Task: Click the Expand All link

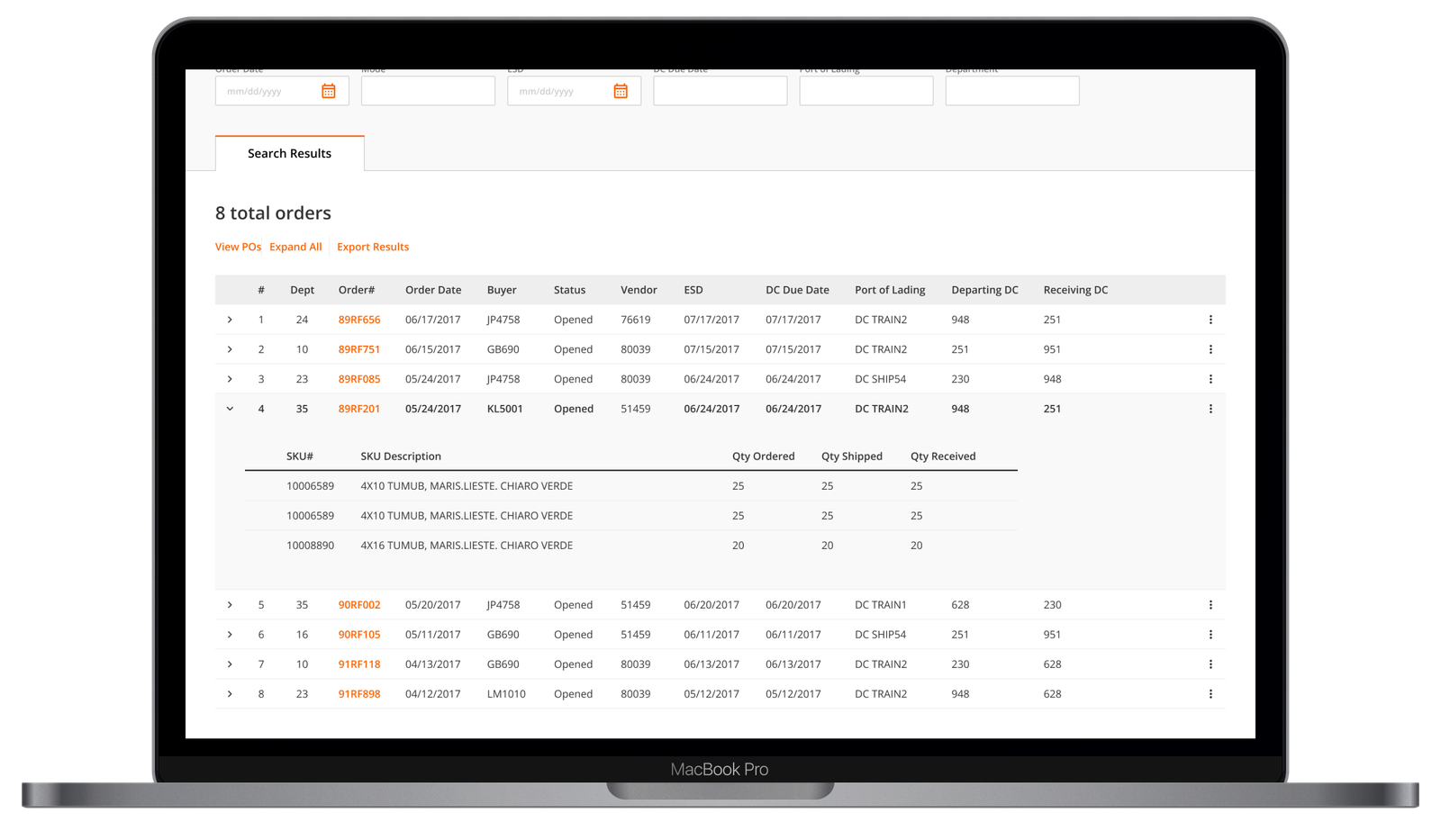Action: point(295,247)
